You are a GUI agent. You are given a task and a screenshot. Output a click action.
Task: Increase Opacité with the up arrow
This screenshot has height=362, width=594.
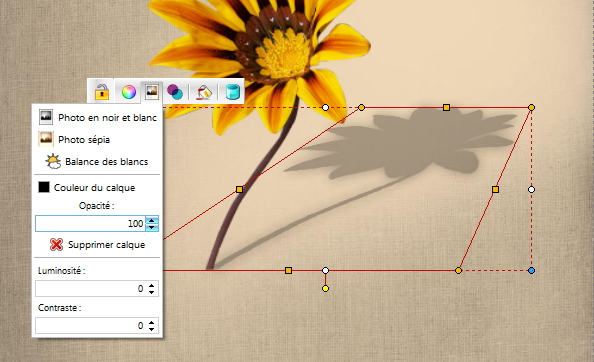152,220
